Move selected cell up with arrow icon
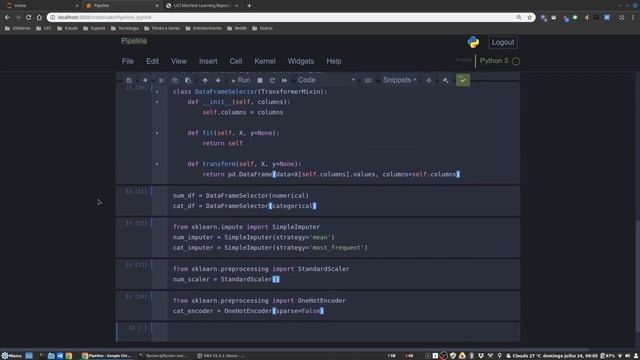640x360 pixels. [205, 80]
